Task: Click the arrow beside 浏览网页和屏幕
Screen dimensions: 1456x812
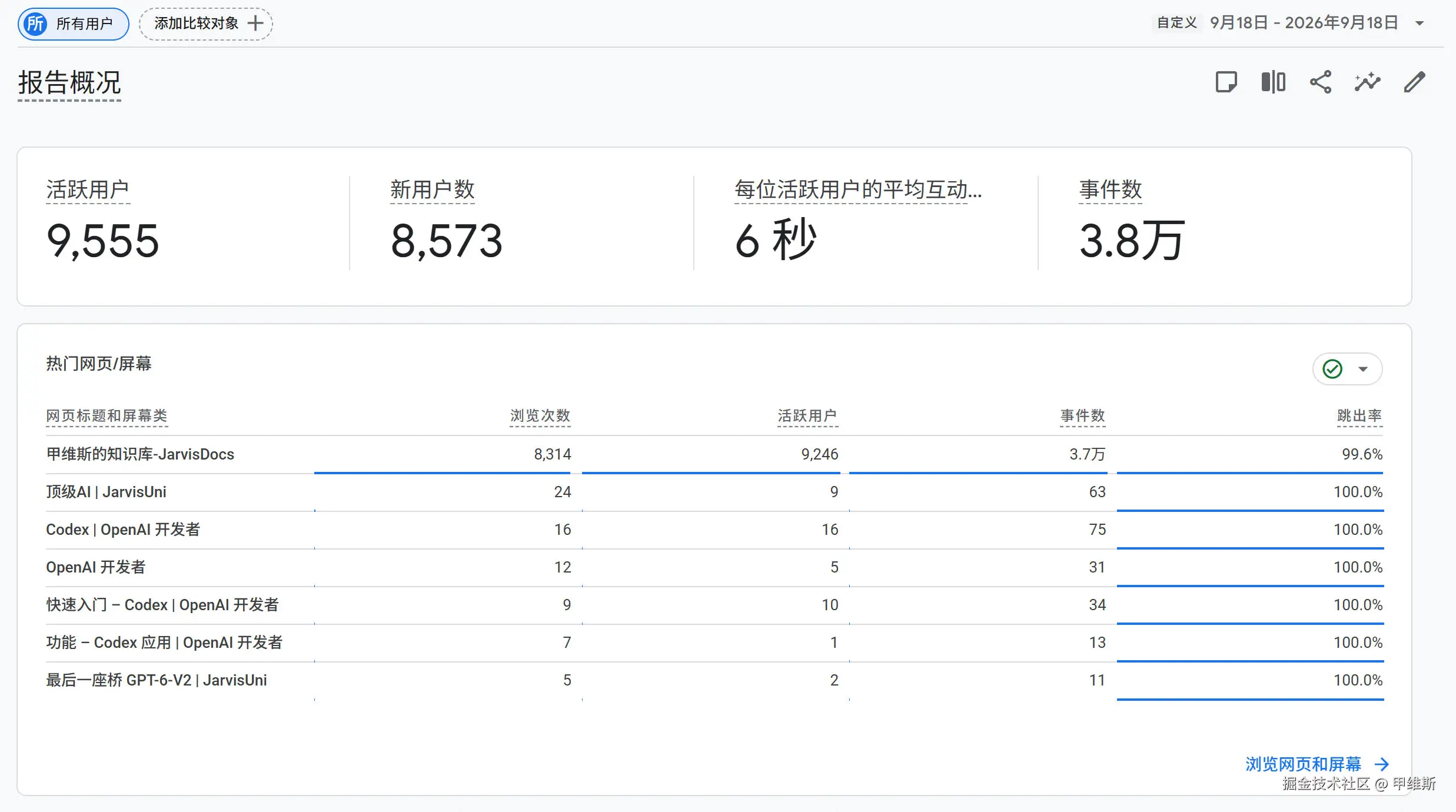Action: [1382, 764]
